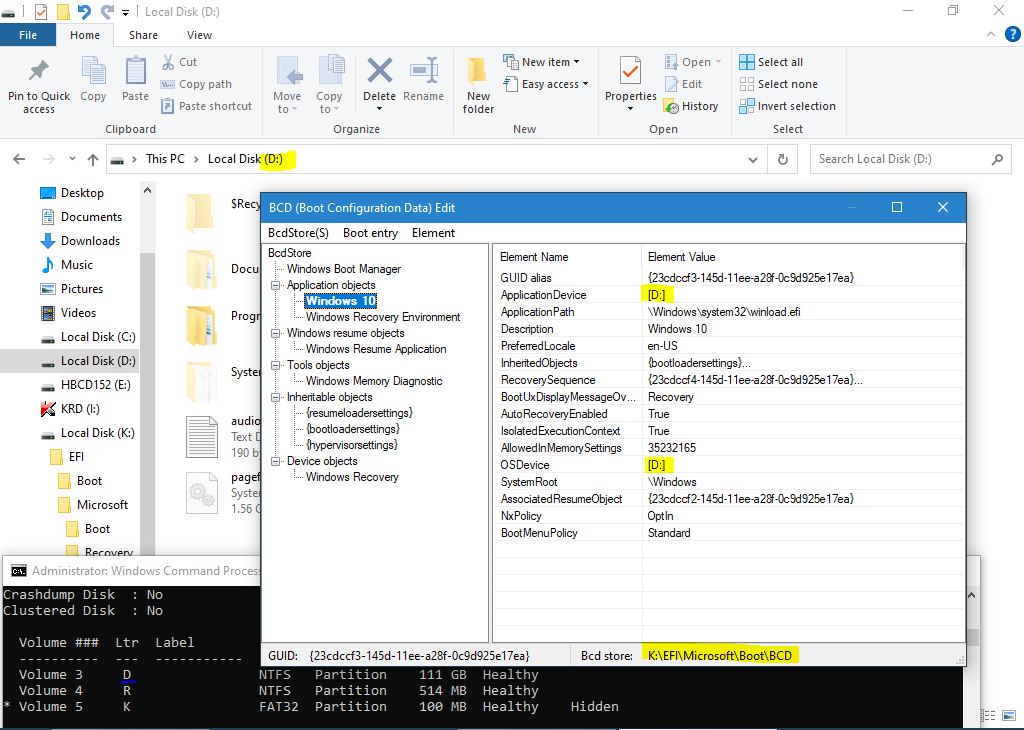Select Windows Boot Manager tree entry

coord(344,269)
